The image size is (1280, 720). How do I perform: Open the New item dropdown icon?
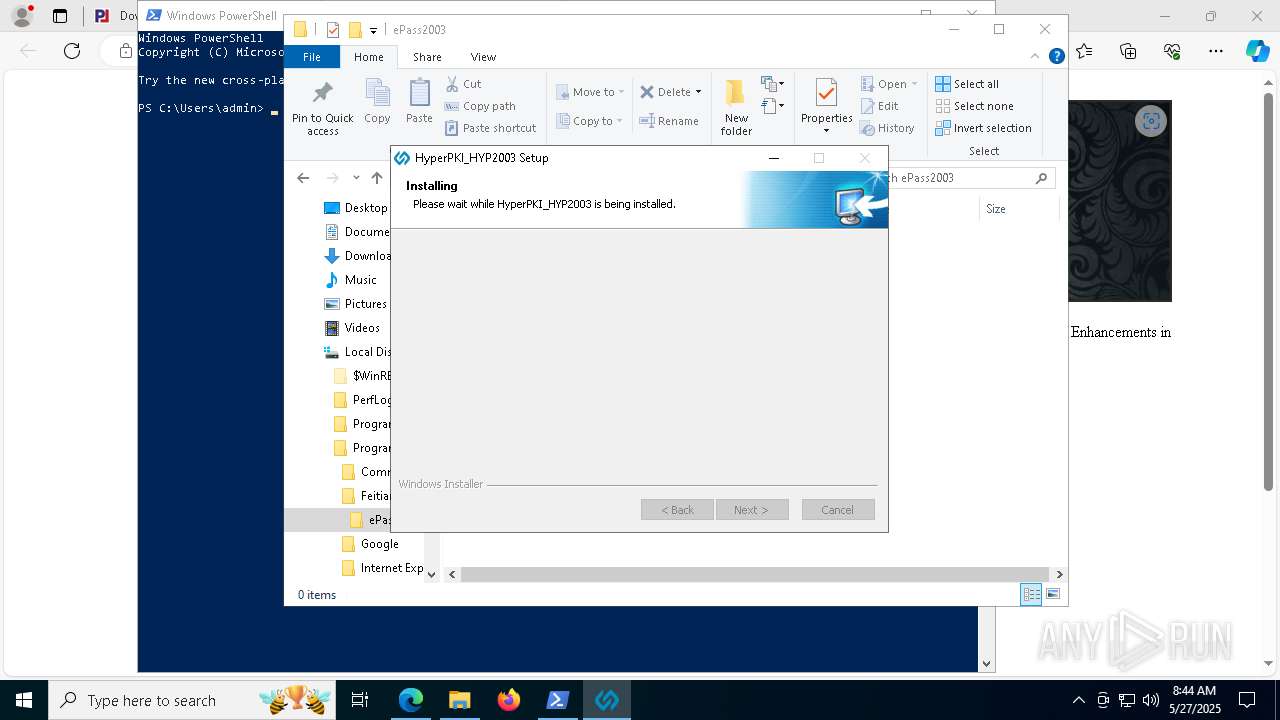pyautogui.click(x=772, y=84)
